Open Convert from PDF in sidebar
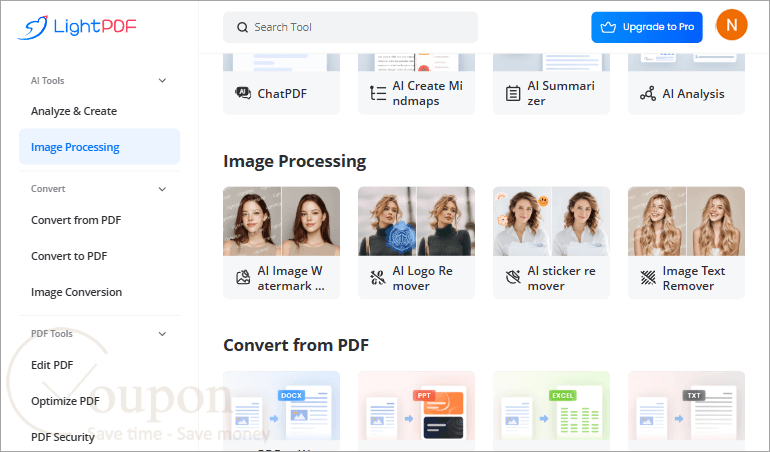Screen dimensions: 770x452 tap(76, 220)
